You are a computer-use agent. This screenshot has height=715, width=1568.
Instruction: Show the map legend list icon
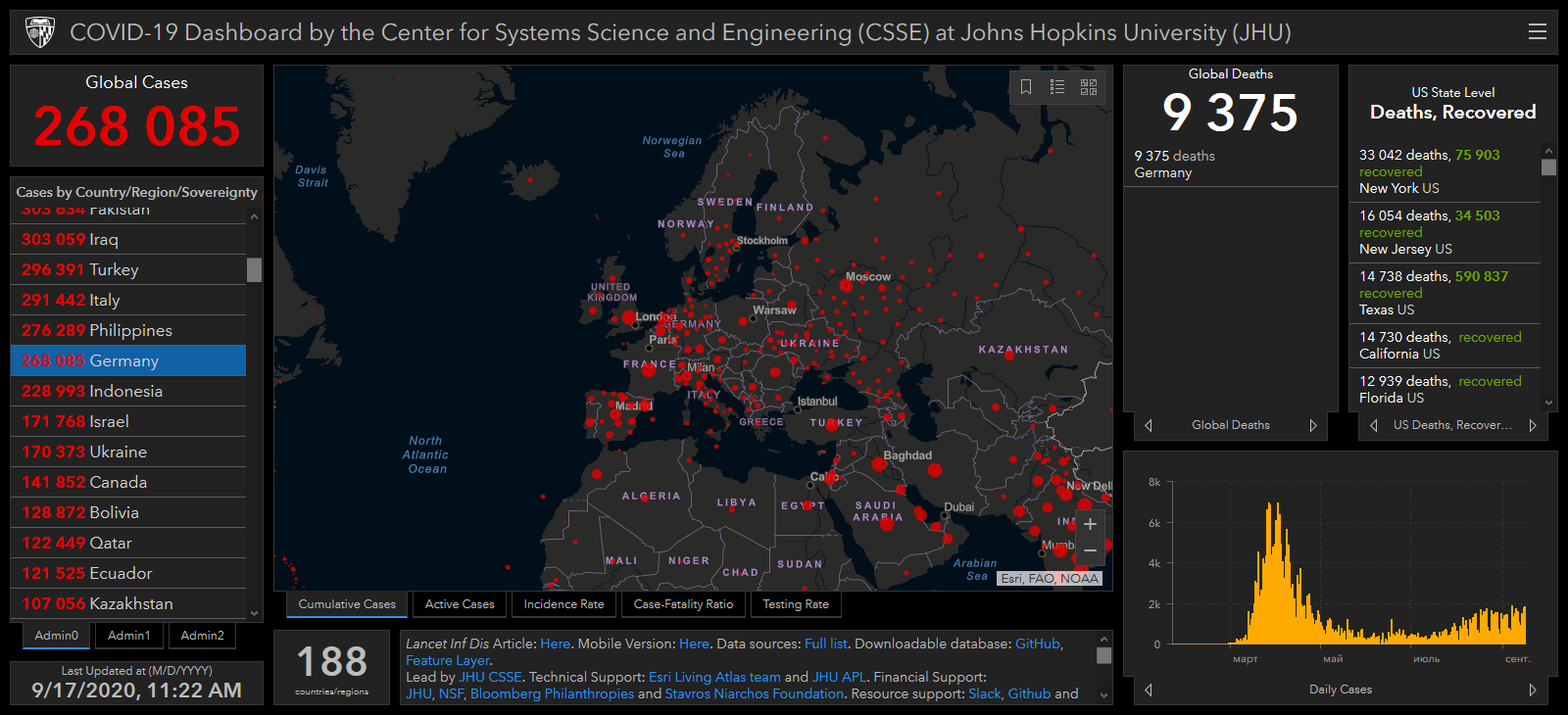tap(1057, 87)
